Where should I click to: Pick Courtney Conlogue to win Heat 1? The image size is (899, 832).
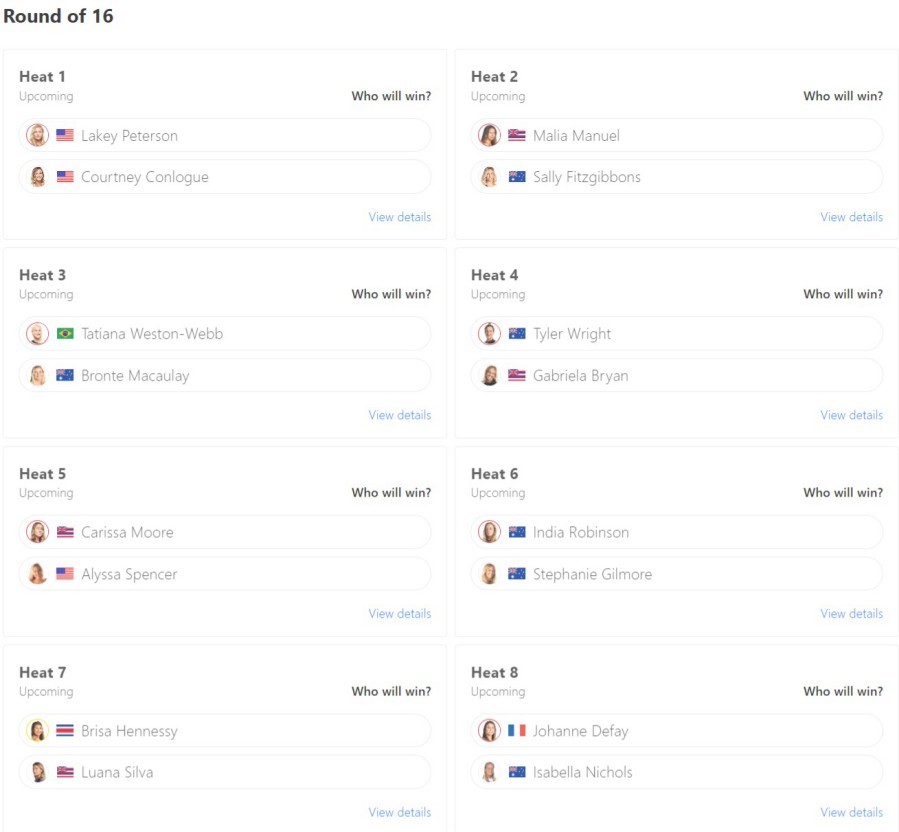(225, 177)
